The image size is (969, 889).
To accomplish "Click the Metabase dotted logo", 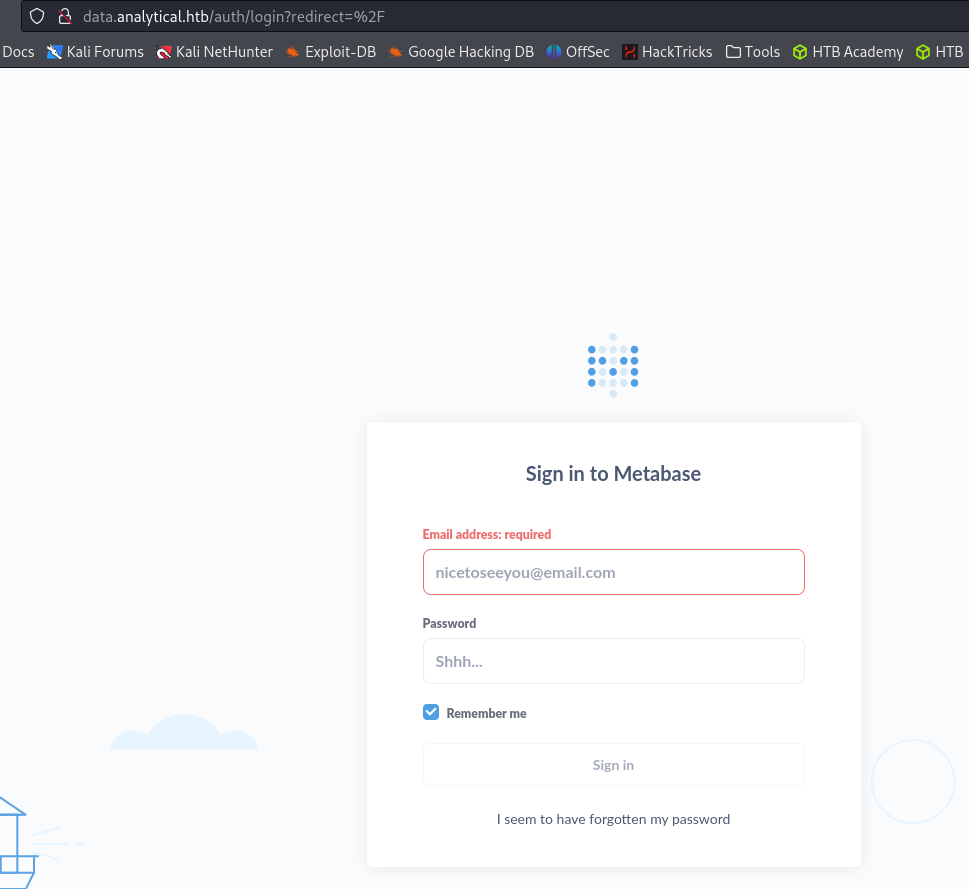I will 613,365.
